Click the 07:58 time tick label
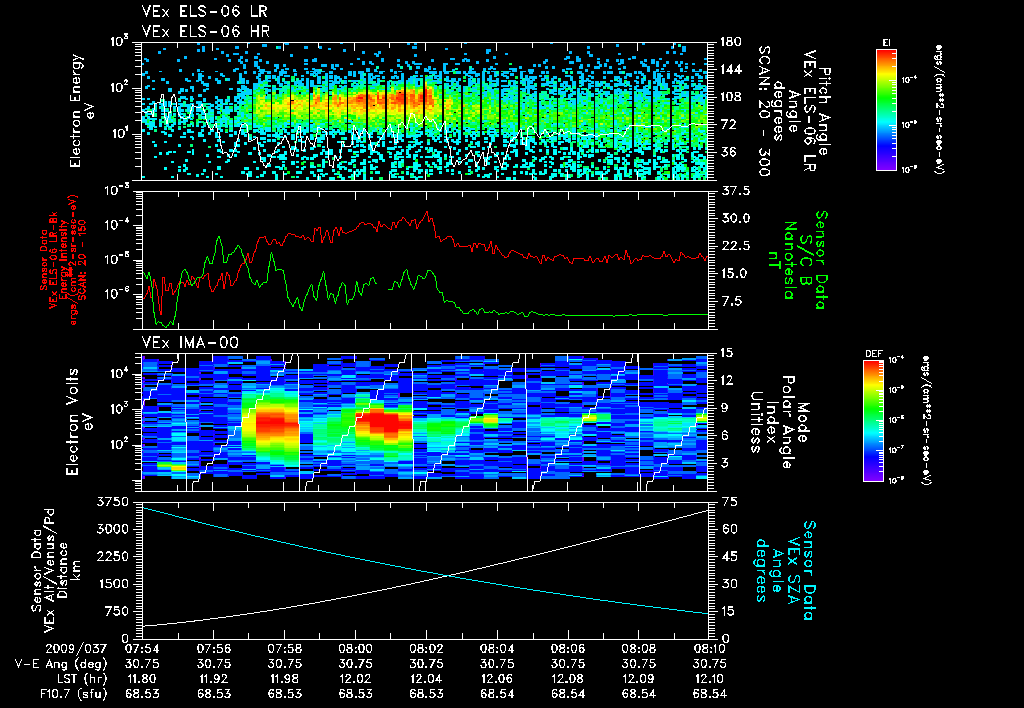The image size is (1024, 708). click(285, 649)
